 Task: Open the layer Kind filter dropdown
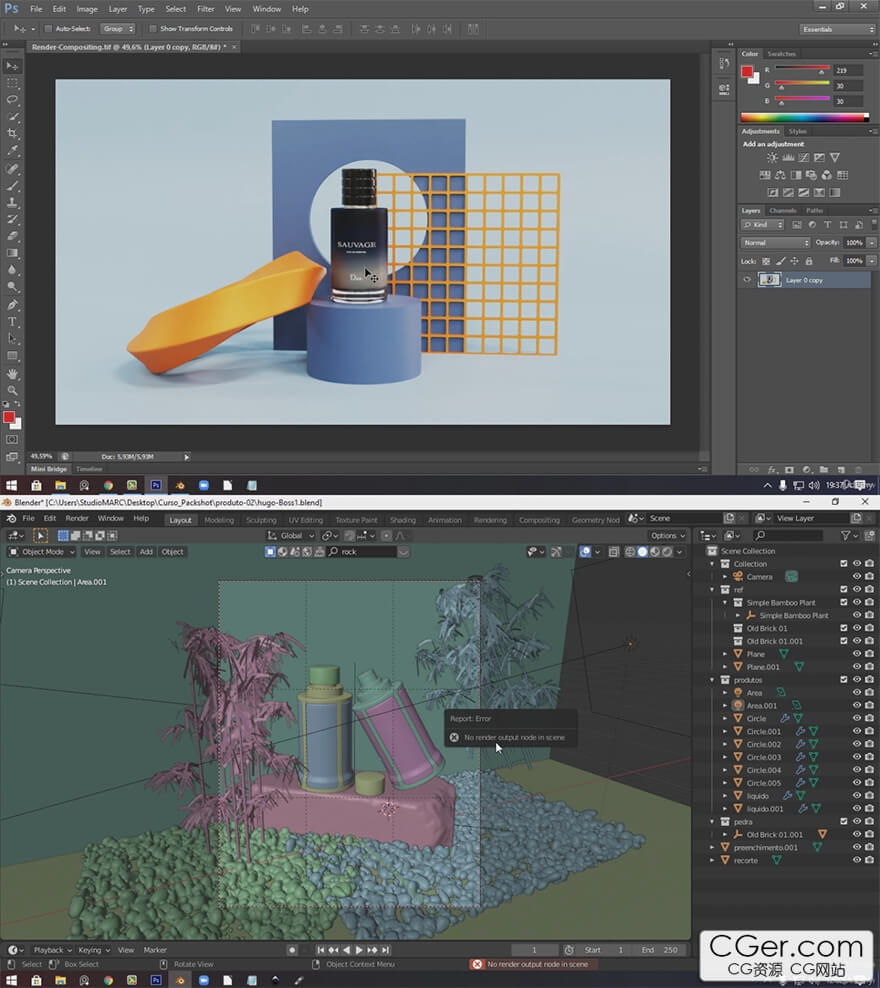[x=762, y=225]
